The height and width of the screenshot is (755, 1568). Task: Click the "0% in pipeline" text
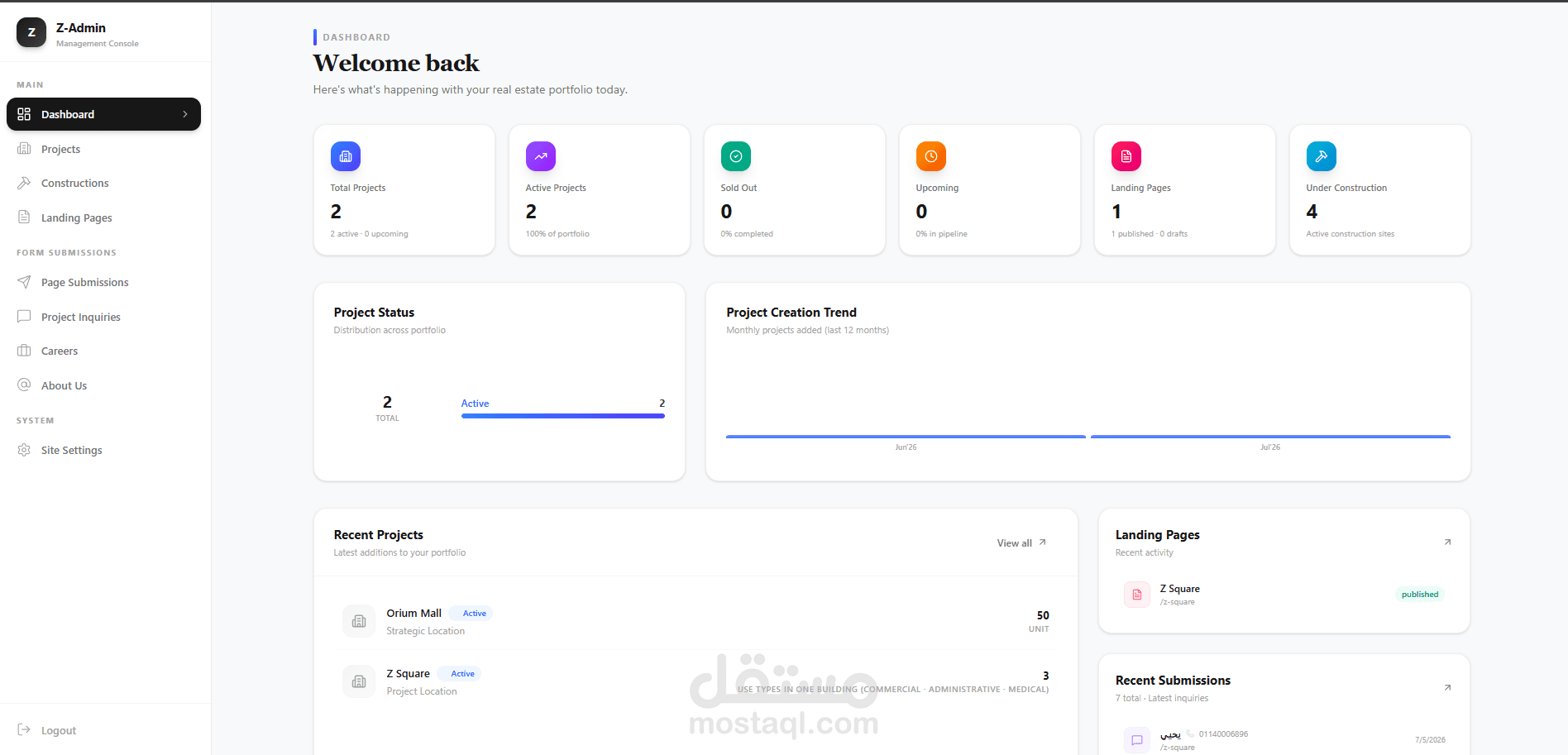click(941, 234)
